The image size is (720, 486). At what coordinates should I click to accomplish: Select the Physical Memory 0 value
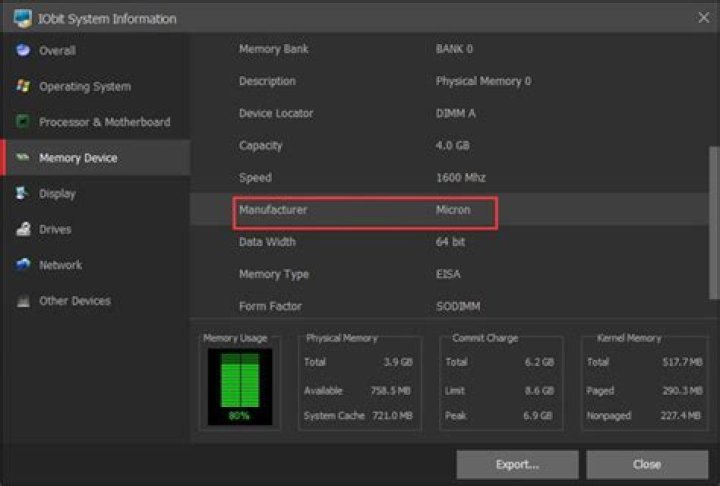pos(484,81)
